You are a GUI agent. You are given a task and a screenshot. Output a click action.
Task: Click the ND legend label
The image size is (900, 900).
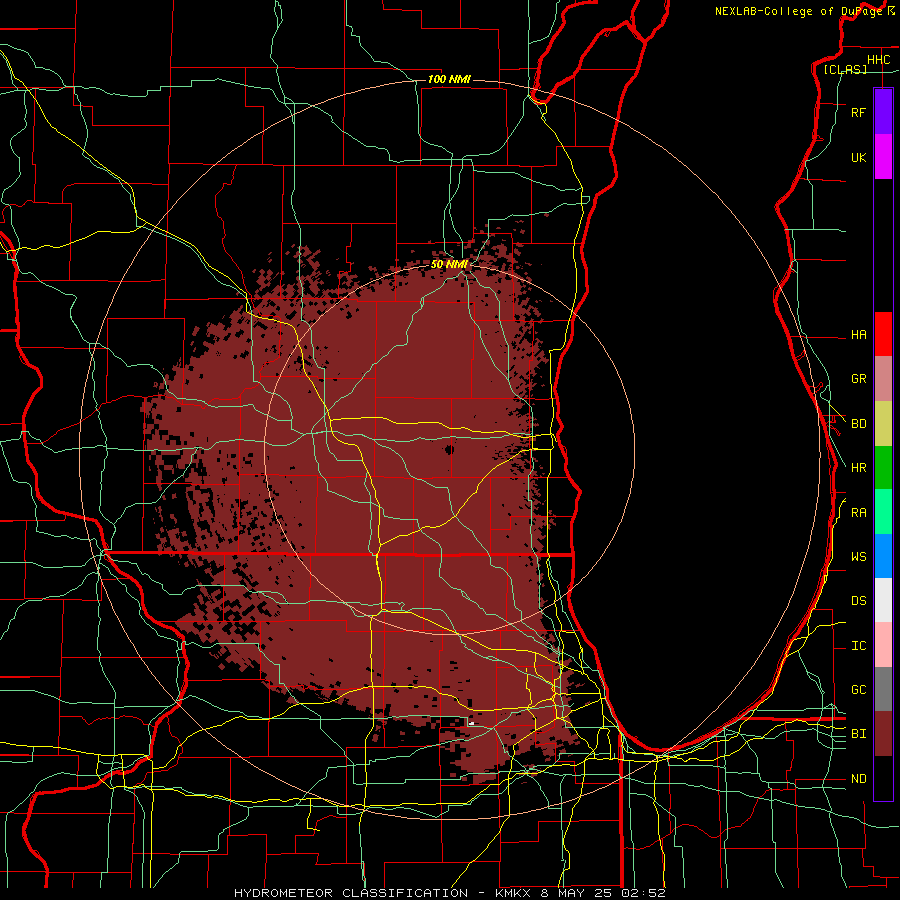click(858, 779)
